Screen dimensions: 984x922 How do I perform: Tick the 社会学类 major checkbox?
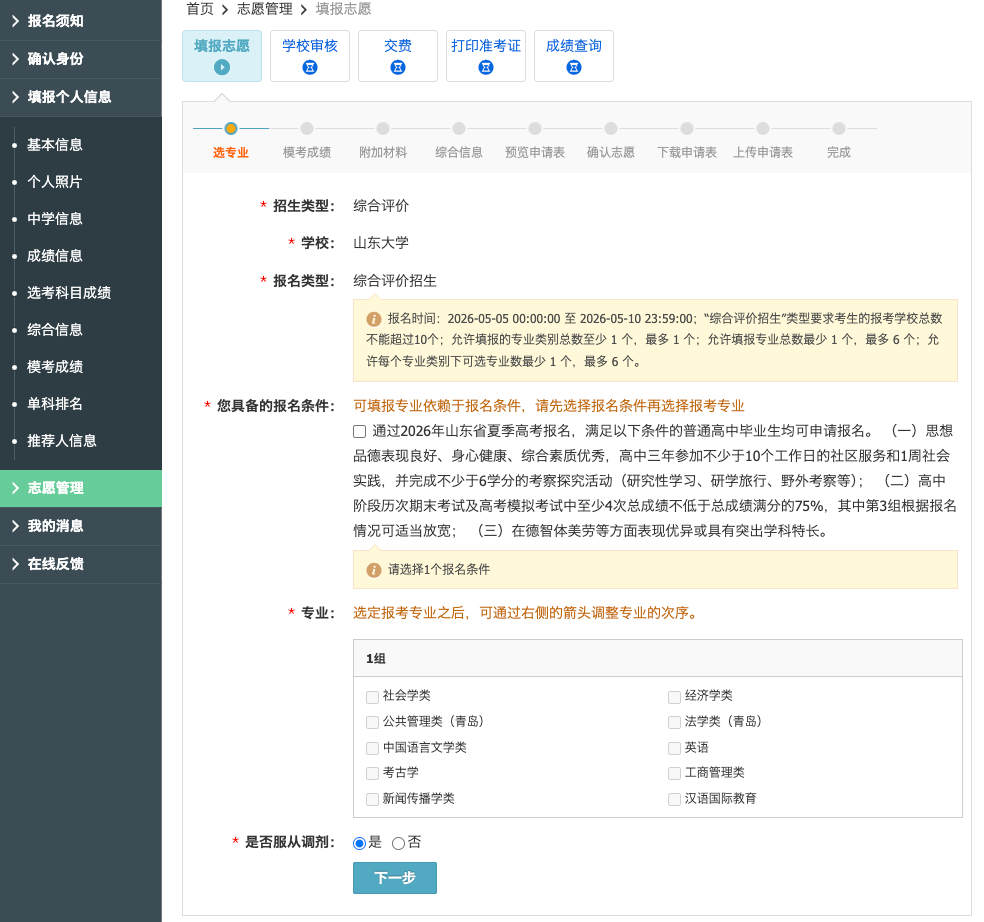coord(372,697)
